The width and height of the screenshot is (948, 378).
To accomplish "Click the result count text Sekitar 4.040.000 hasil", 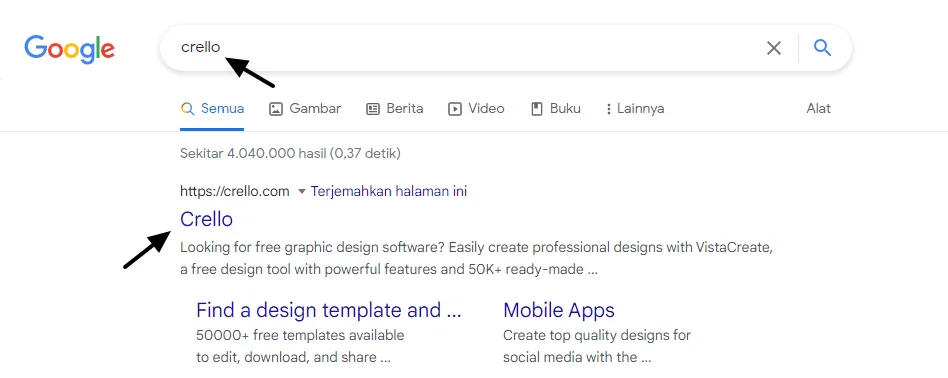I will pos(290,154).
